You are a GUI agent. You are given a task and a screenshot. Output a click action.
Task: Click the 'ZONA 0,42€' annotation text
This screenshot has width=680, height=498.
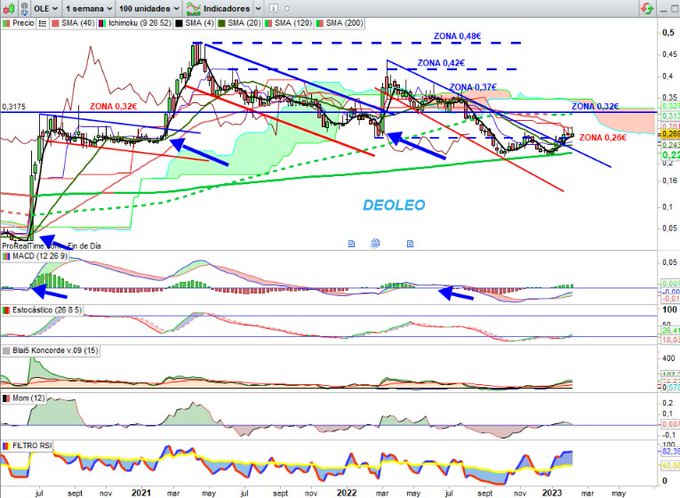point(441,63)
